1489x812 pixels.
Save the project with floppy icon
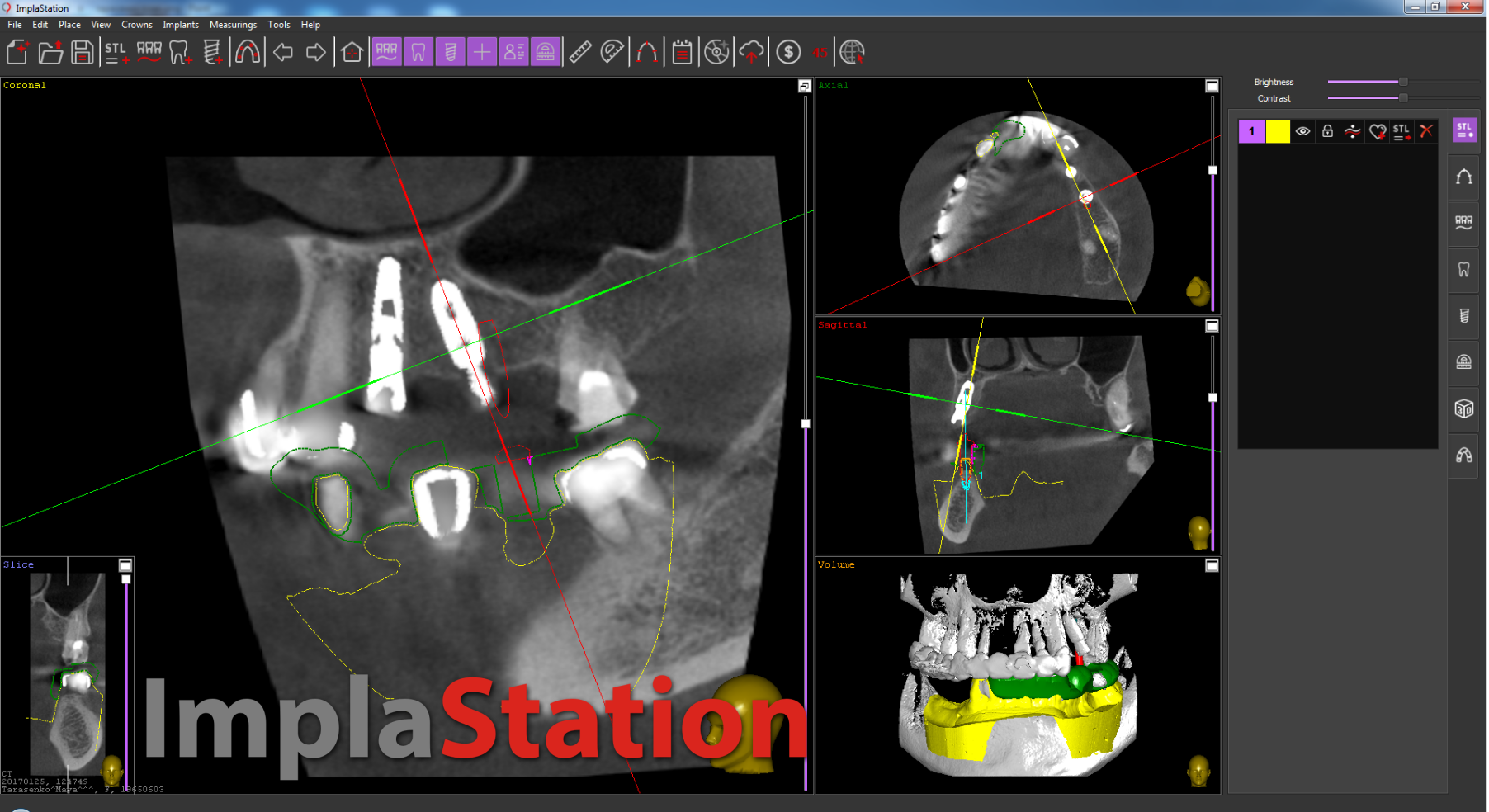click(x=82, y=53)
